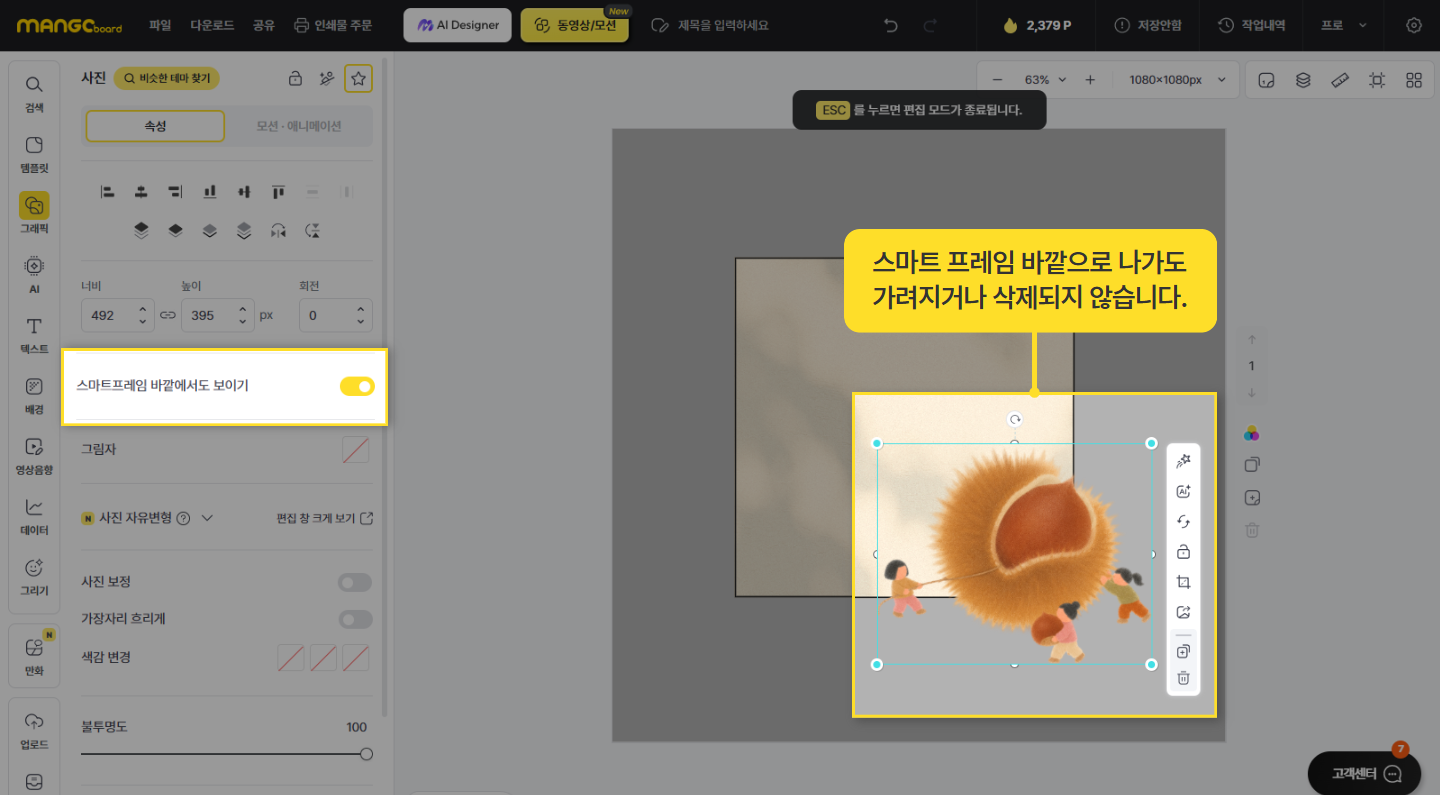
Task: Open the 검색 search panel in sidebar
Action: 34,93
